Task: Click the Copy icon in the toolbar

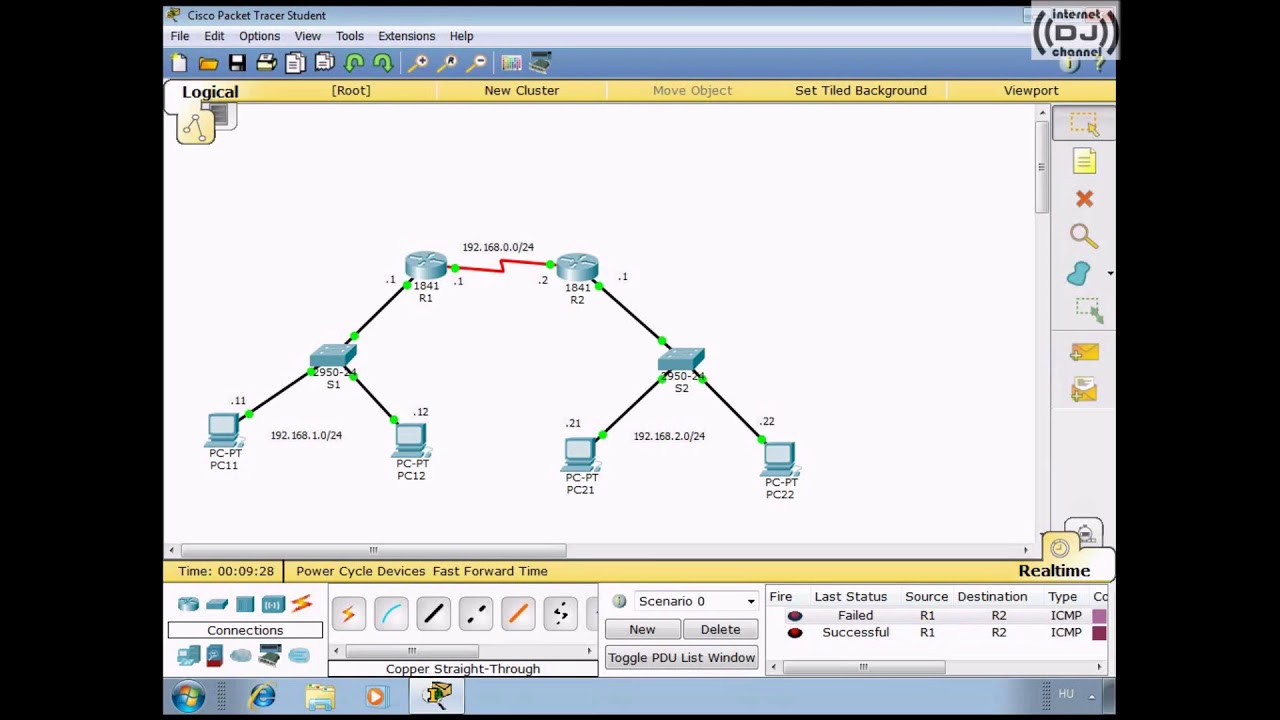Action: 295,63
